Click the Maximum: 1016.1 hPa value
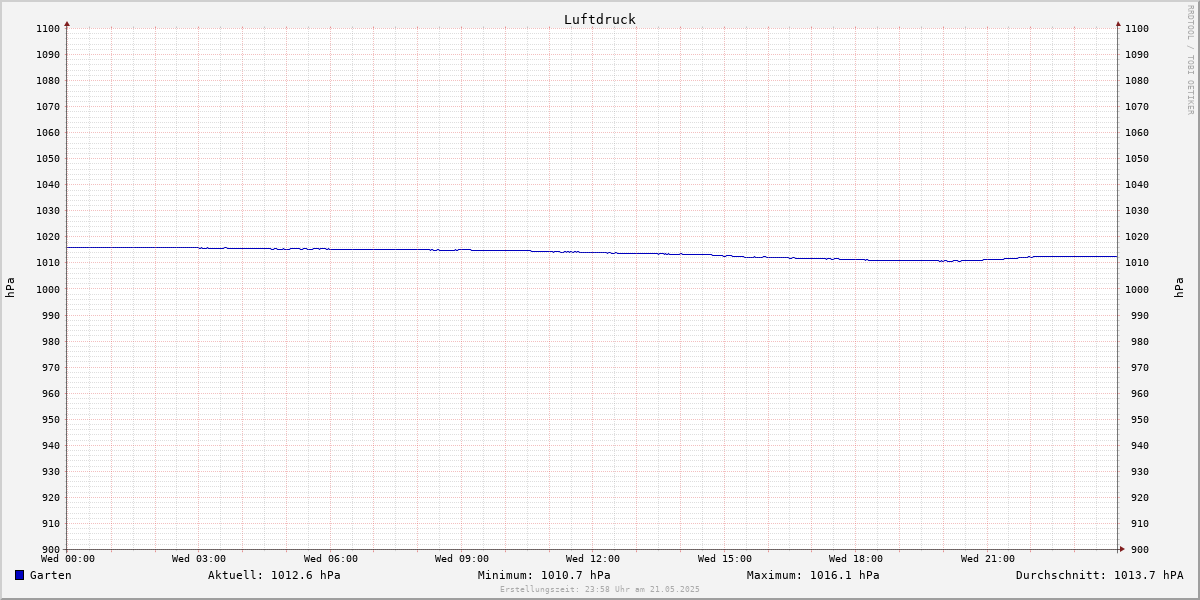 tap(813, 575)
